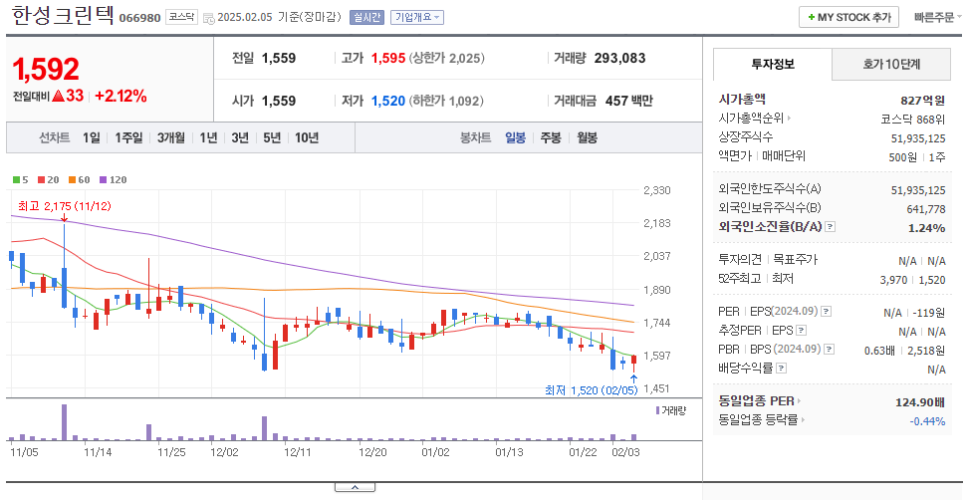The width and height of the screenshot is (966, 500).
Task: Click the 52주최고 value 3,970
Action: pos(893,280)
